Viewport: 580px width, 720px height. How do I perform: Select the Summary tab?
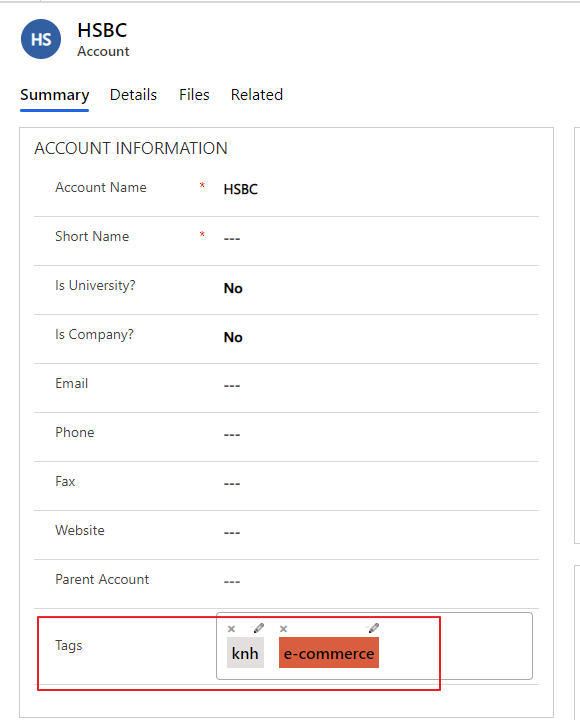click(55, 95)
